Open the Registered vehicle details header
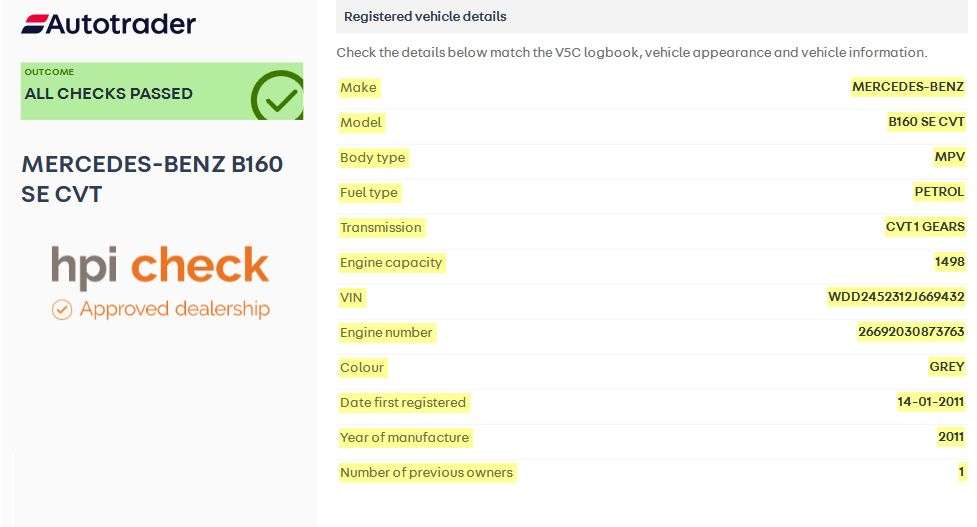The height and width of the screenshot is (527, 977). click(x=425, y=16)
